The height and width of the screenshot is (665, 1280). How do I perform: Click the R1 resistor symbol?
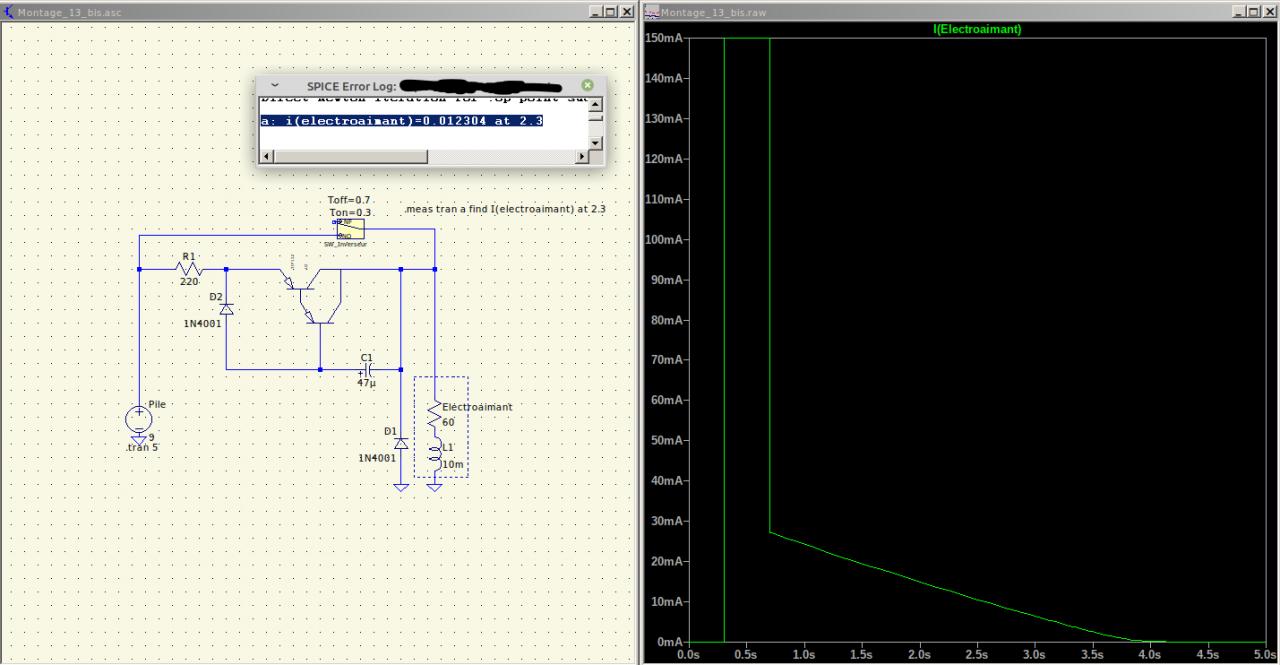(x=188, y=268)
